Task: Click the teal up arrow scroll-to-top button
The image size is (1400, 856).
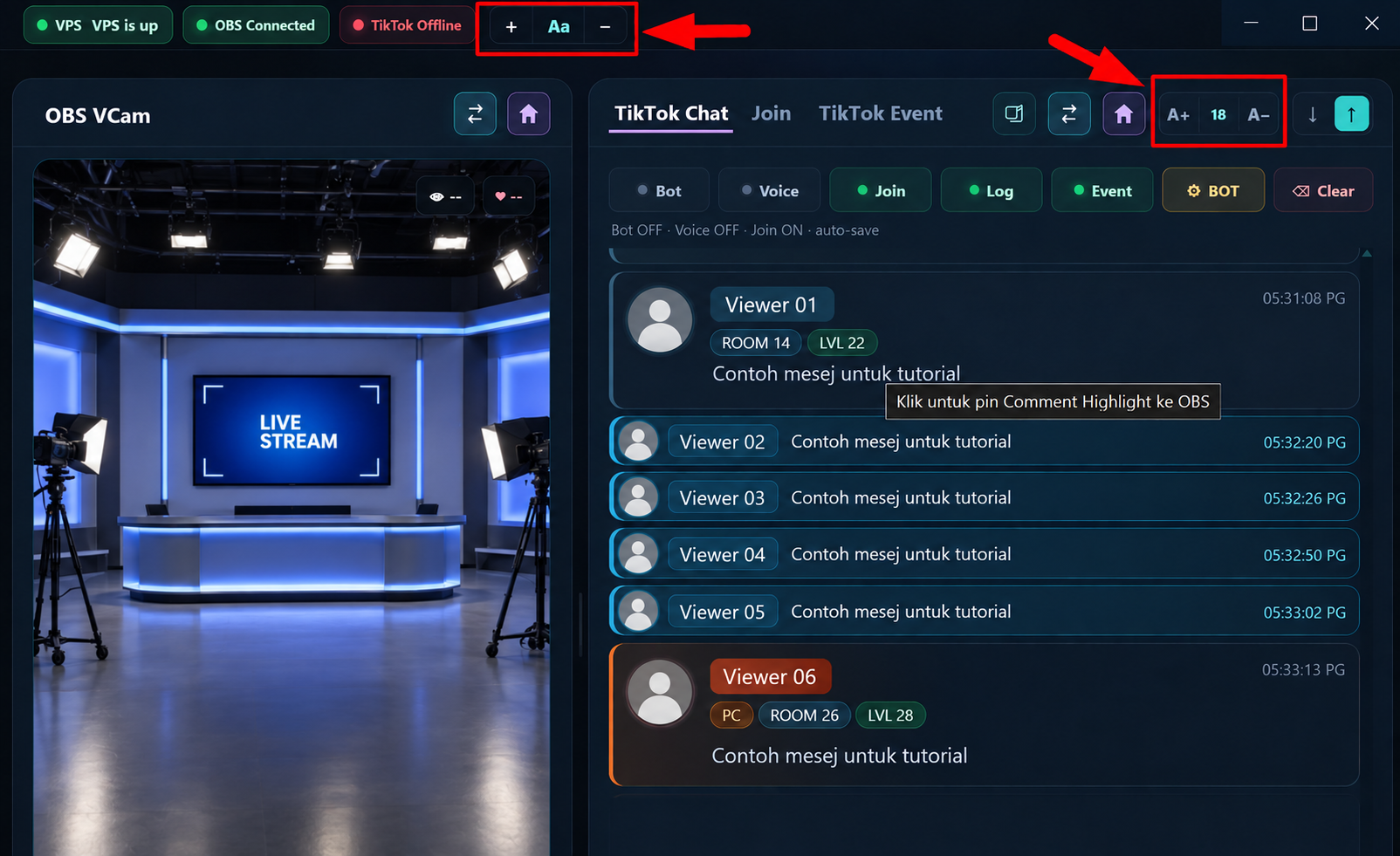Action: [x=1351, y=114]
